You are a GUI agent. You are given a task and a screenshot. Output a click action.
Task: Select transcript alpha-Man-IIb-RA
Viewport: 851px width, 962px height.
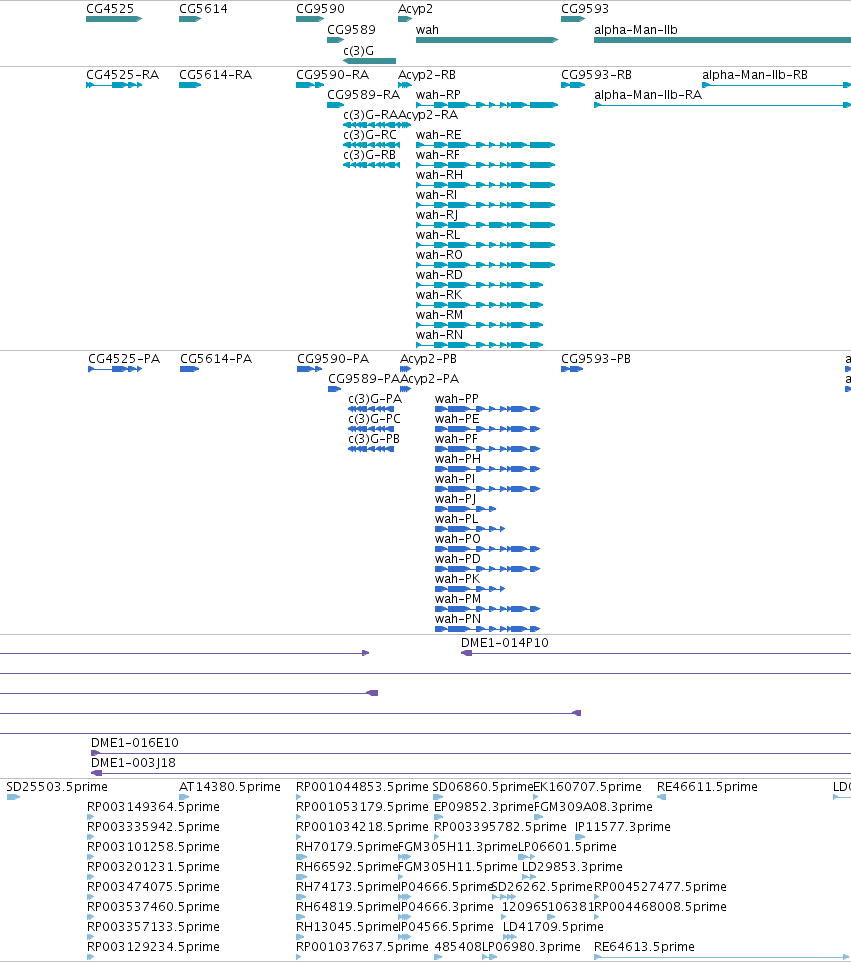722,105
